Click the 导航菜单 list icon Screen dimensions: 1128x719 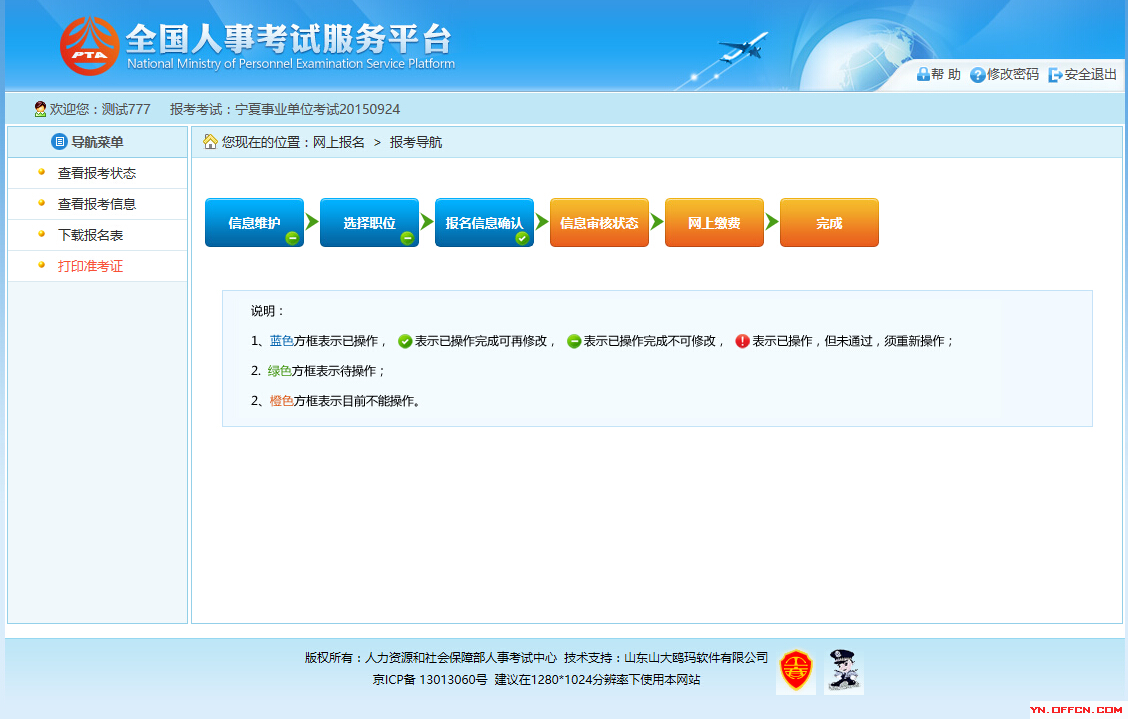click(x=59, y=142)
